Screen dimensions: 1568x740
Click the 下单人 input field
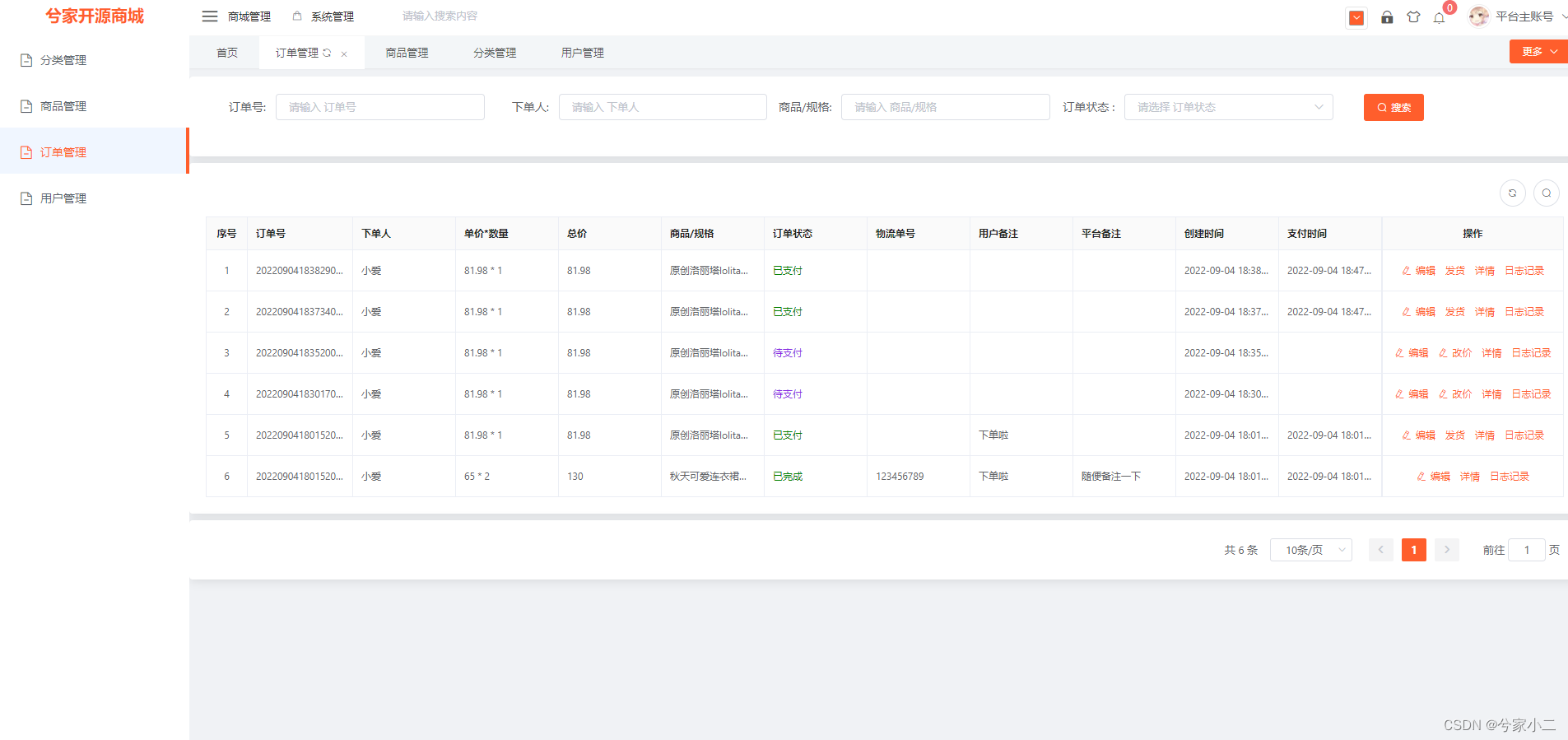coord(663,107)
